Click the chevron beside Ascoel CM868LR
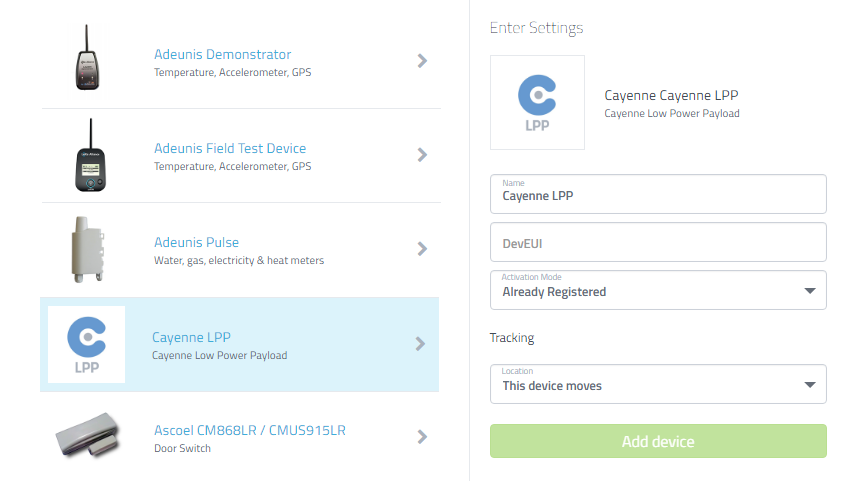The image size is (846, 481). click(x=422, y=437)
